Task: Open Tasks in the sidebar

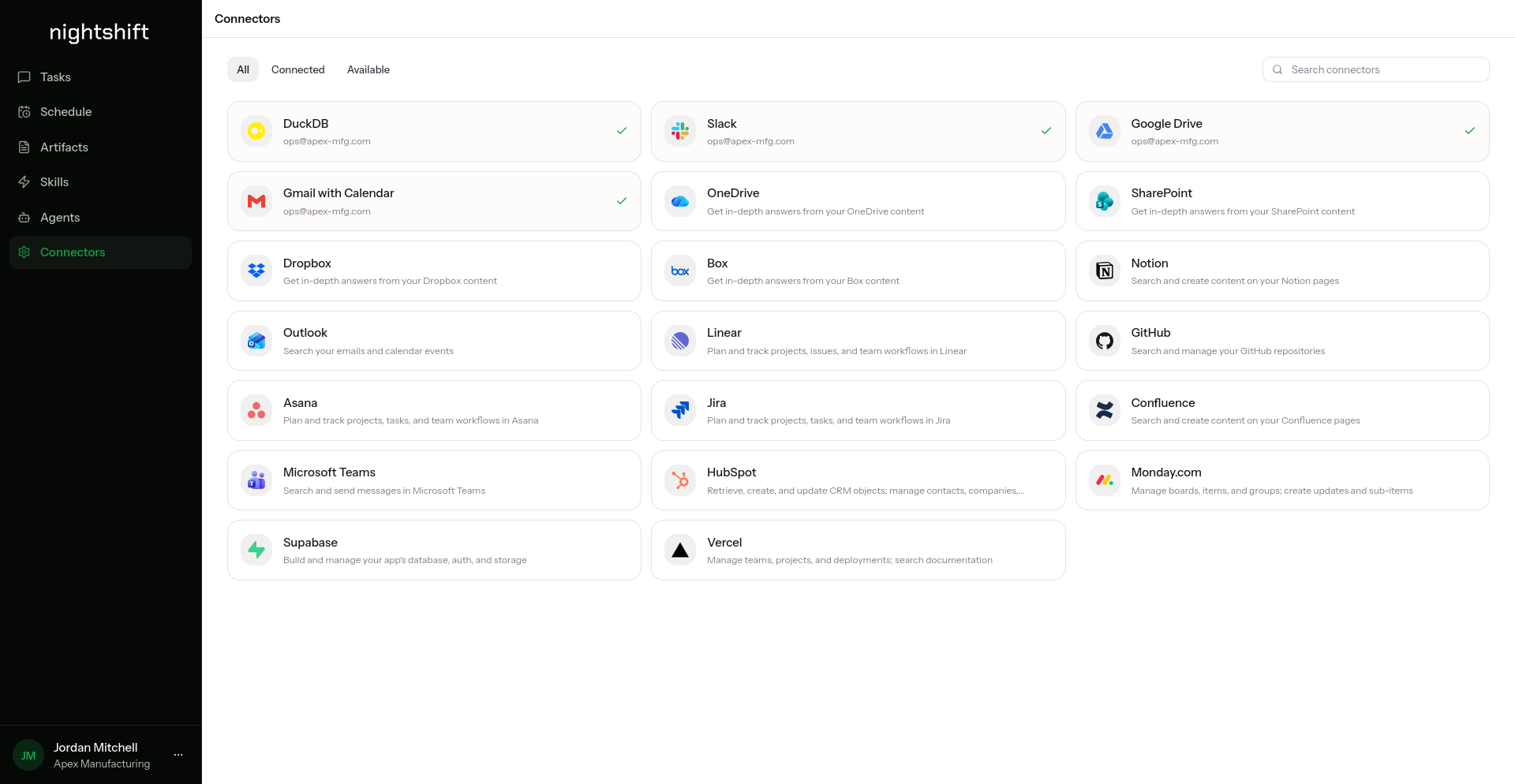Action: (100, 77)
